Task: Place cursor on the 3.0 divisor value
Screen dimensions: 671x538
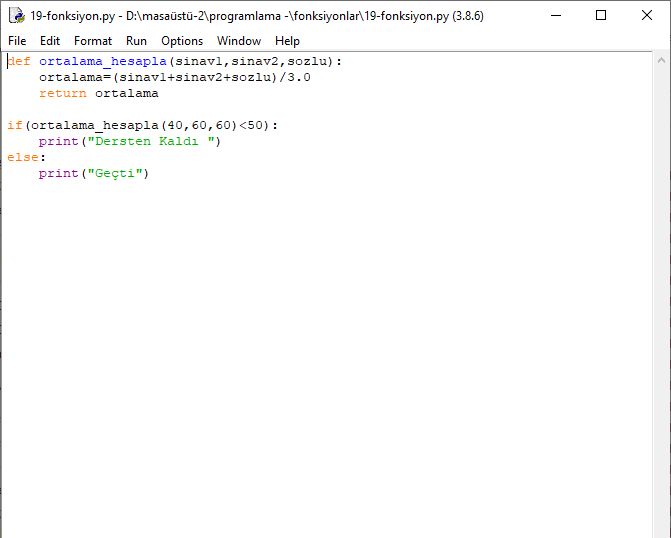Action: [x=299, y=77]
